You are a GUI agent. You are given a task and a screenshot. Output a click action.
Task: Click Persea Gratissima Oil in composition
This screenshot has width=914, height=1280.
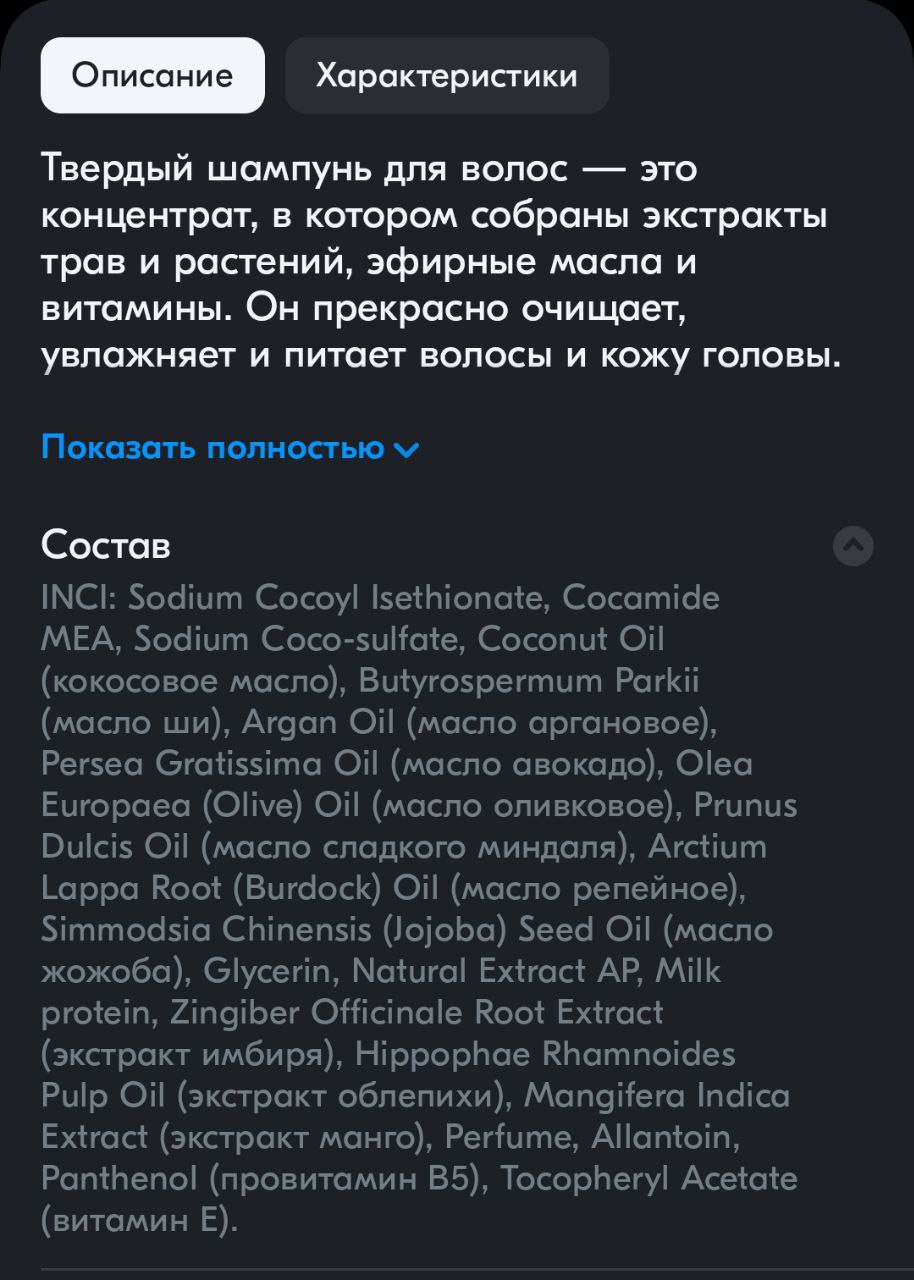click(210, 764)
